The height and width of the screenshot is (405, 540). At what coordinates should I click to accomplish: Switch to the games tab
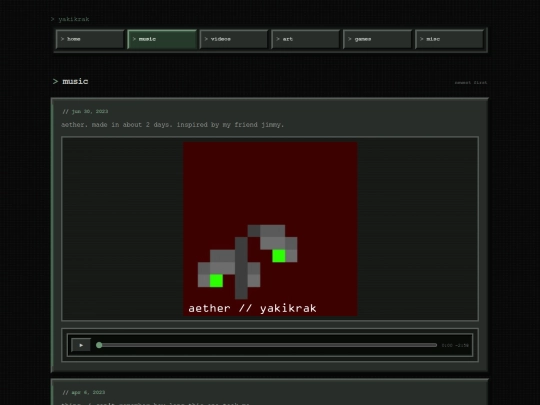tap(377, 39)
